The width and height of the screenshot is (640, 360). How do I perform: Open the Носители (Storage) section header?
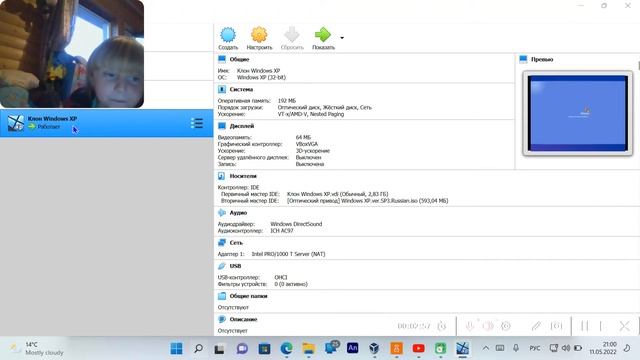click(243, 176)
